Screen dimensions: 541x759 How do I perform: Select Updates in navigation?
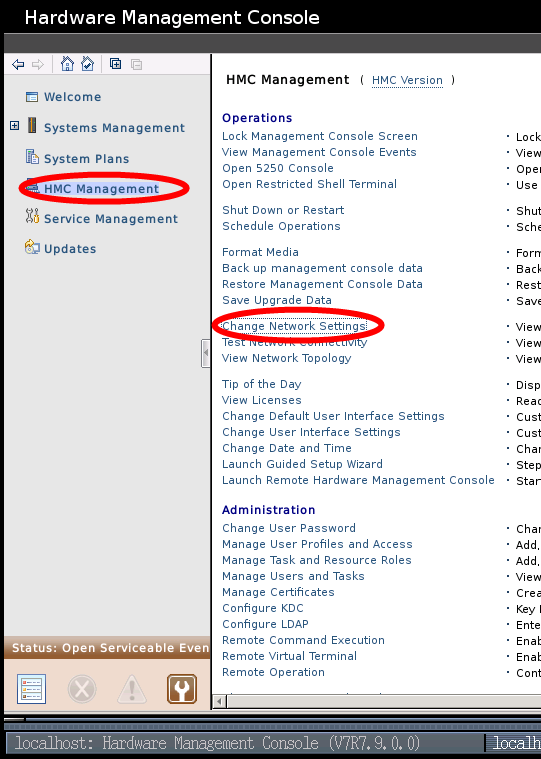point(70,249)
